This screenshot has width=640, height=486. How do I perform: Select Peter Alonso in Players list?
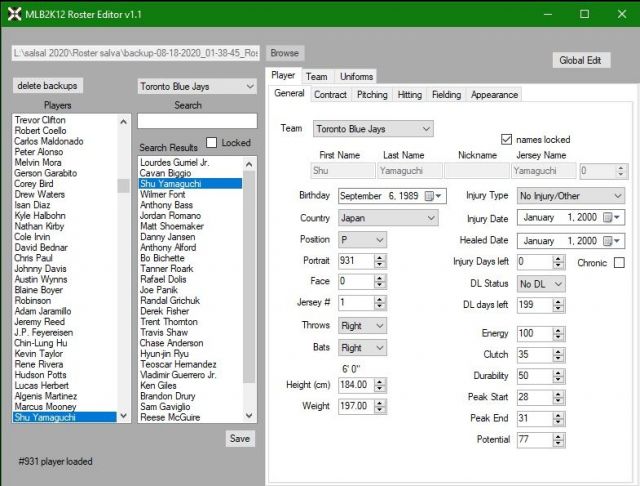[x=39, y=152]
